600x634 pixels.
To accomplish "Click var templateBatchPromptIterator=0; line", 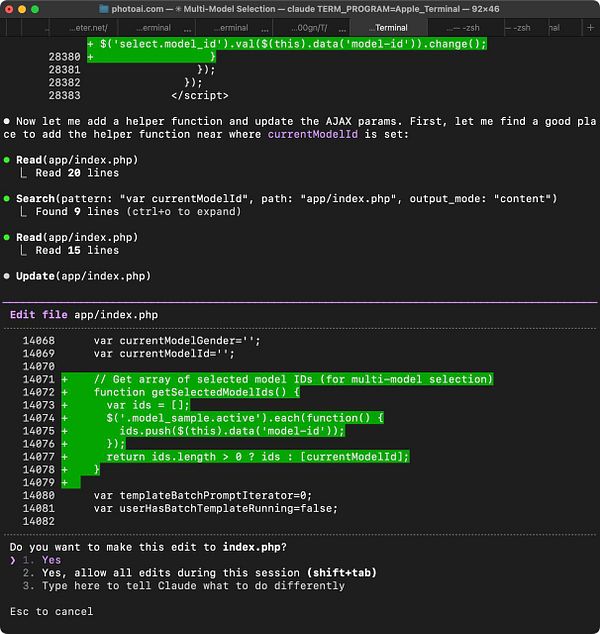I will pyautogui.click(x=203, y=495).
